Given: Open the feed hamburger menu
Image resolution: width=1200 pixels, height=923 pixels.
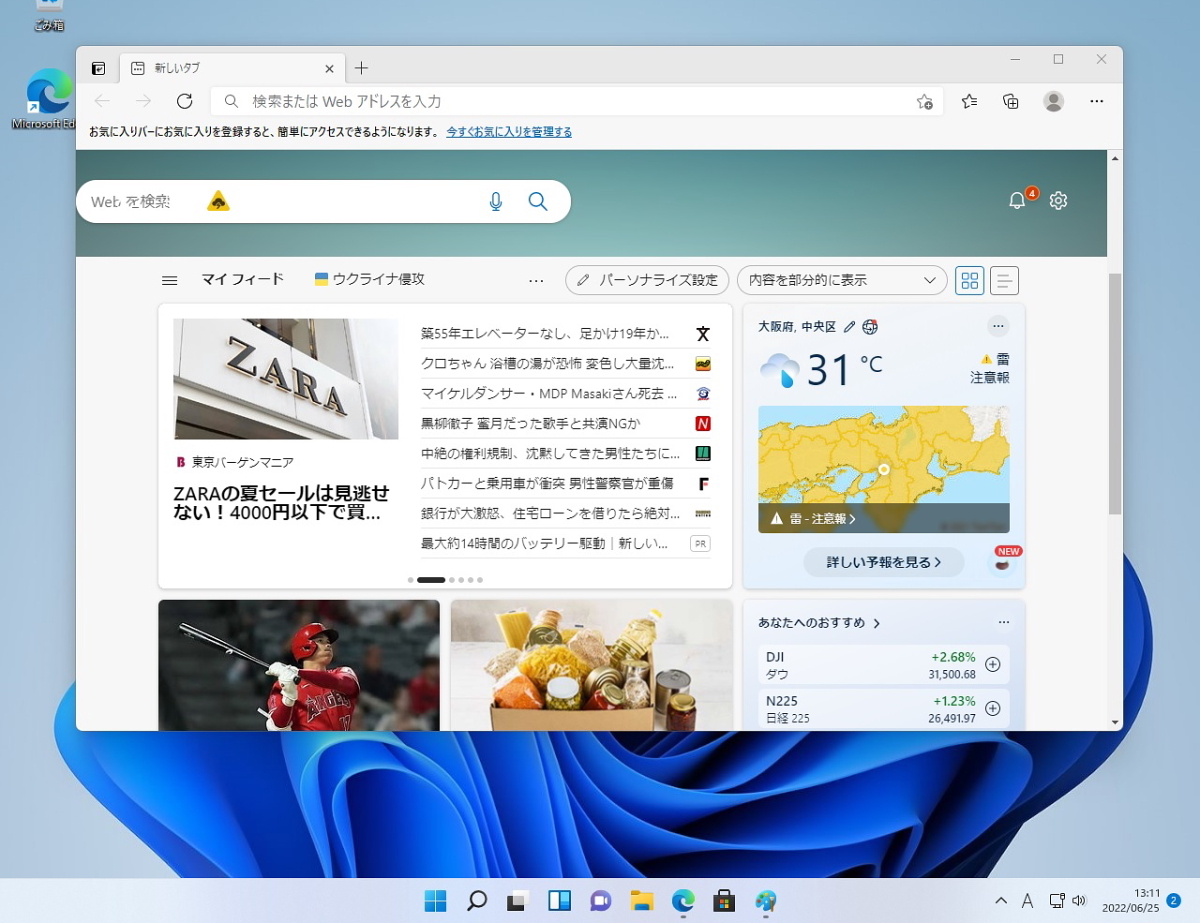Looking at the screenshot, I should [x=170, y=280].
